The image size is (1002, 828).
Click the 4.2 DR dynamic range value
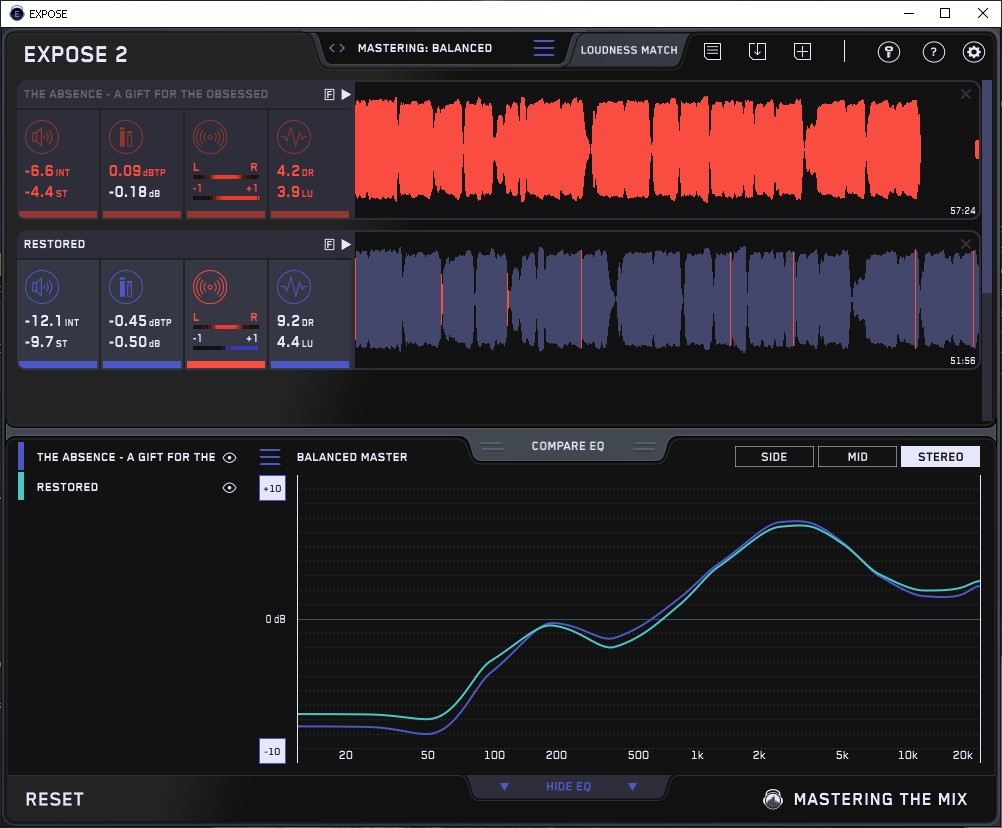[295, 171]
